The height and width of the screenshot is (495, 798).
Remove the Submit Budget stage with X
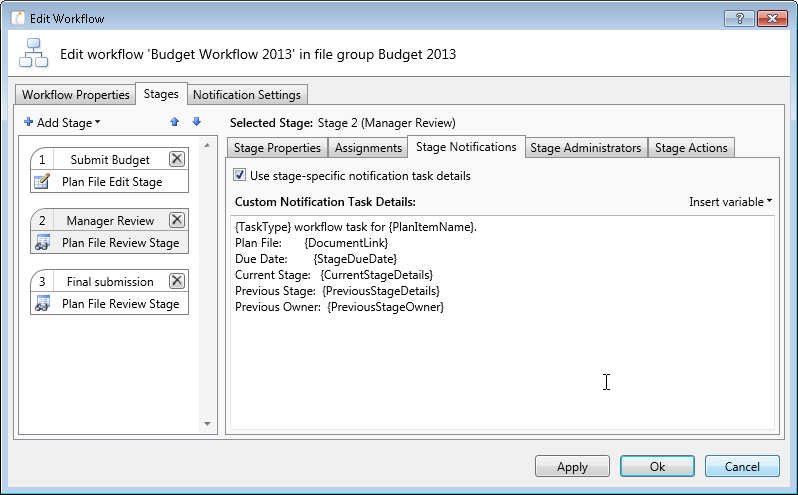177,159
